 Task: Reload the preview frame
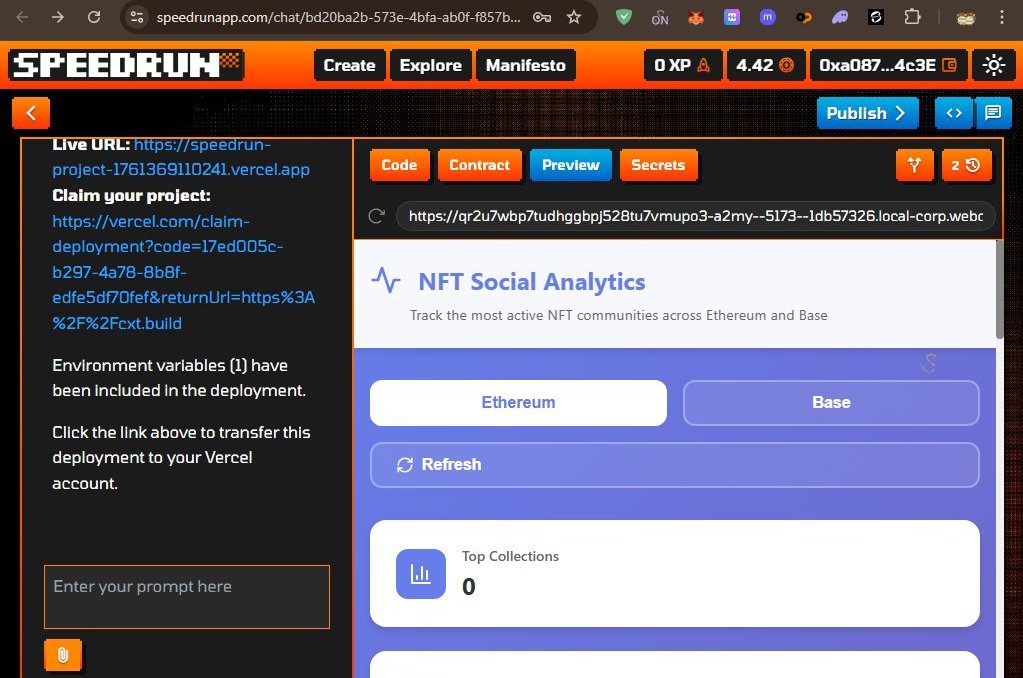(x=376, y=216)
